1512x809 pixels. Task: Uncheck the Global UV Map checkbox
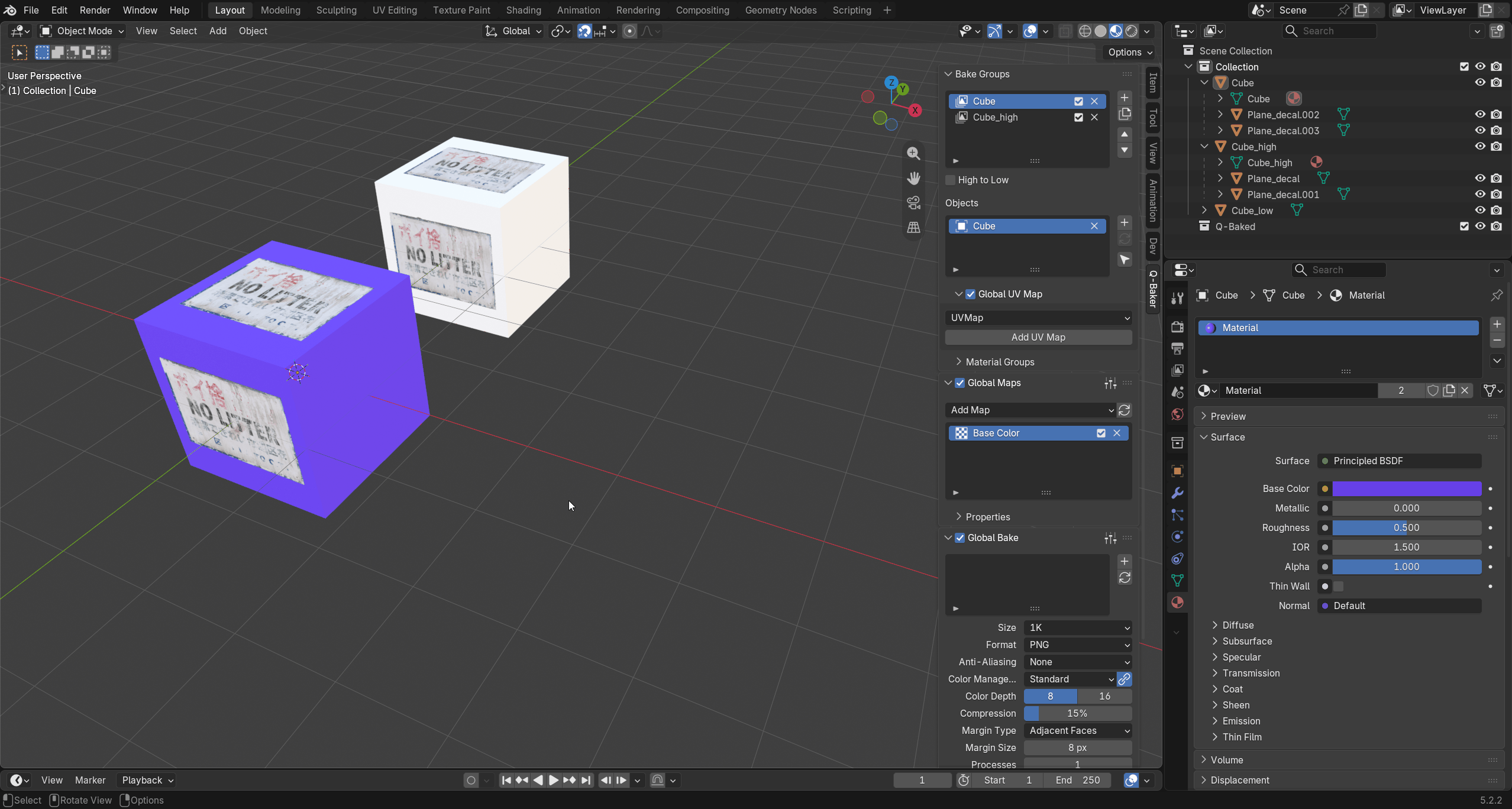pos(971,294)
